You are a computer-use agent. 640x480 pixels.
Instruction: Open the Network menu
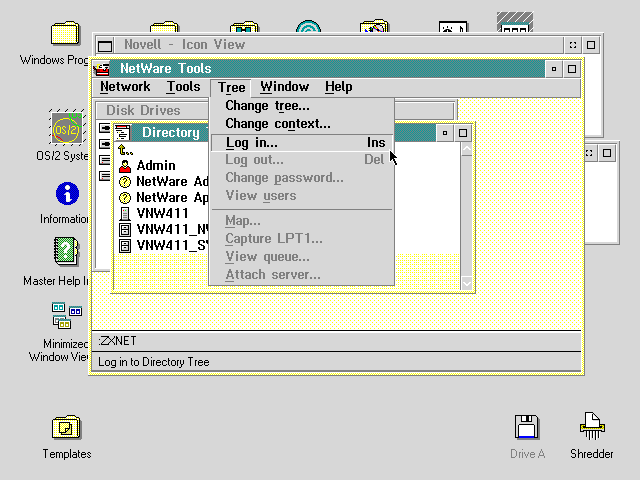[x=125, y=87]
